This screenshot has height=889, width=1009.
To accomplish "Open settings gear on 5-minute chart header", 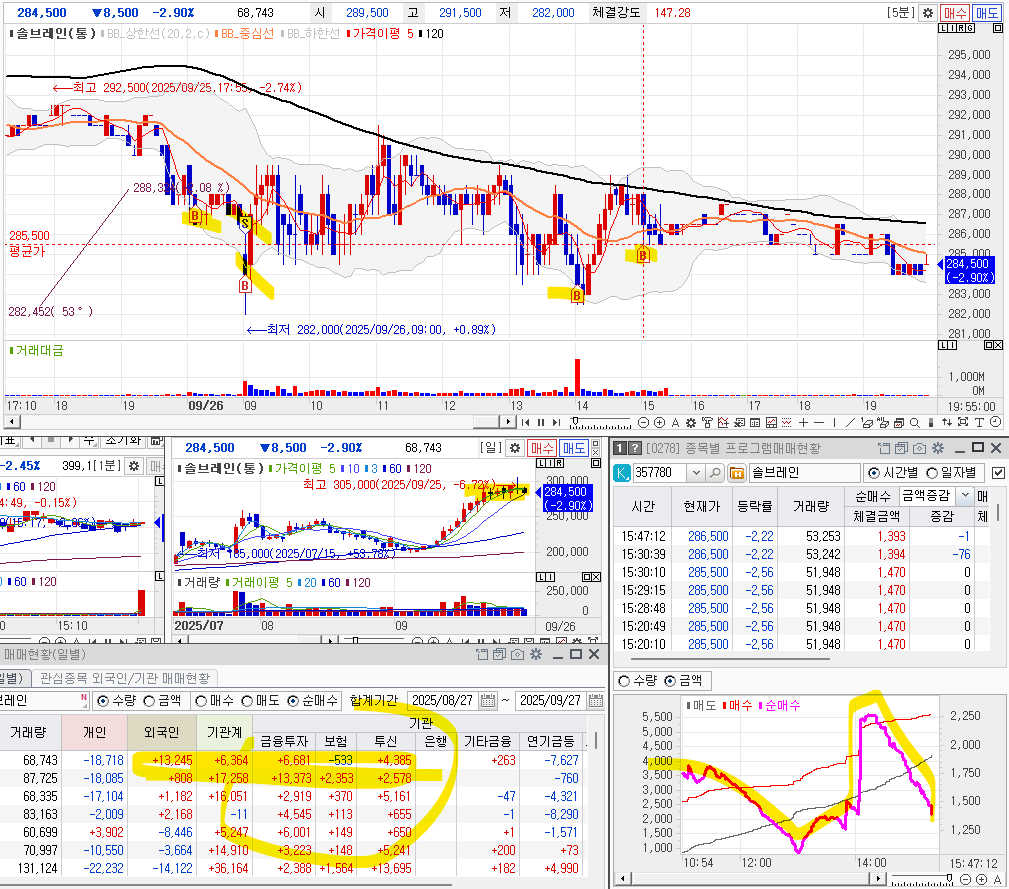I will coord(928,13).
